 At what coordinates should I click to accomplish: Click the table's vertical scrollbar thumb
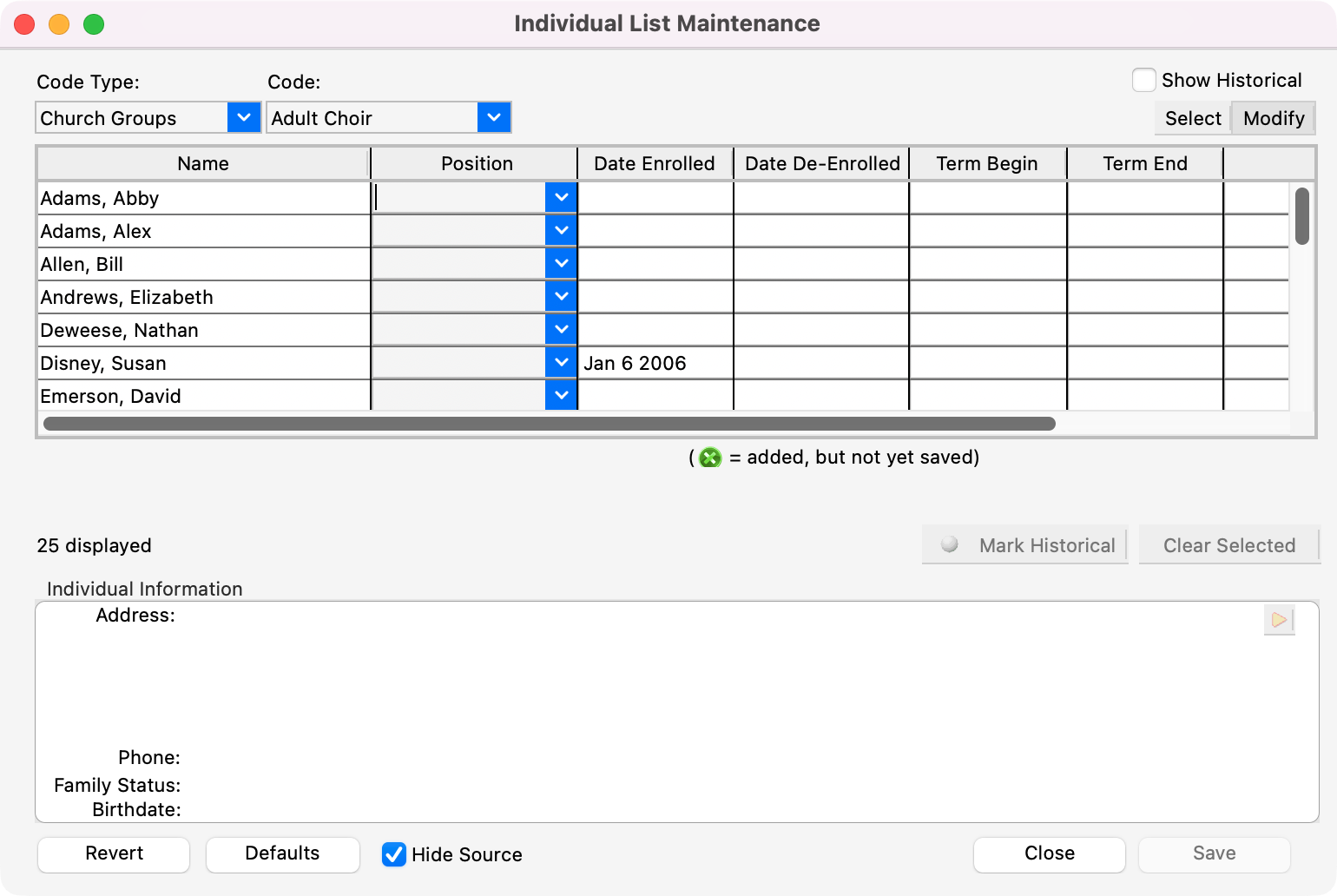click(x=1301, y=216)
